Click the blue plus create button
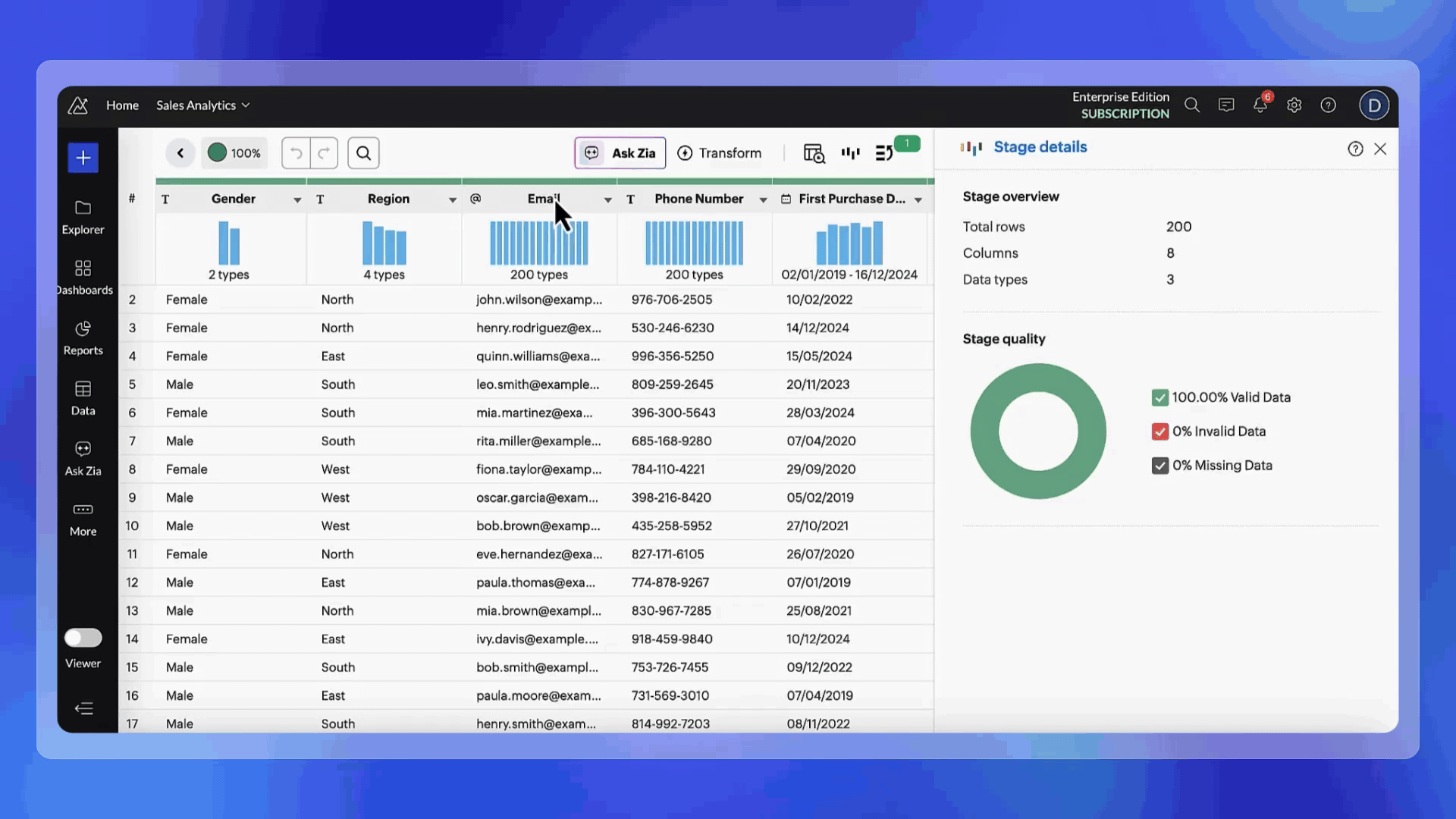This screenshot has width=1456, height=819. point(83,158)
